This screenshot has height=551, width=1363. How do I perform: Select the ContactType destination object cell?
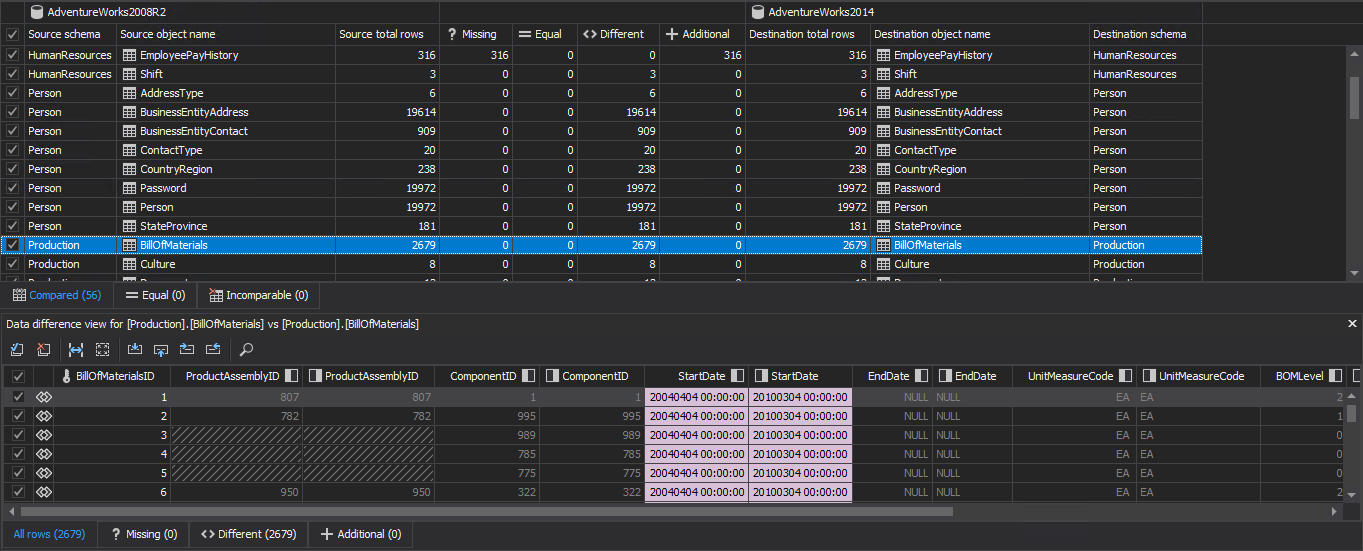(981, 150)
